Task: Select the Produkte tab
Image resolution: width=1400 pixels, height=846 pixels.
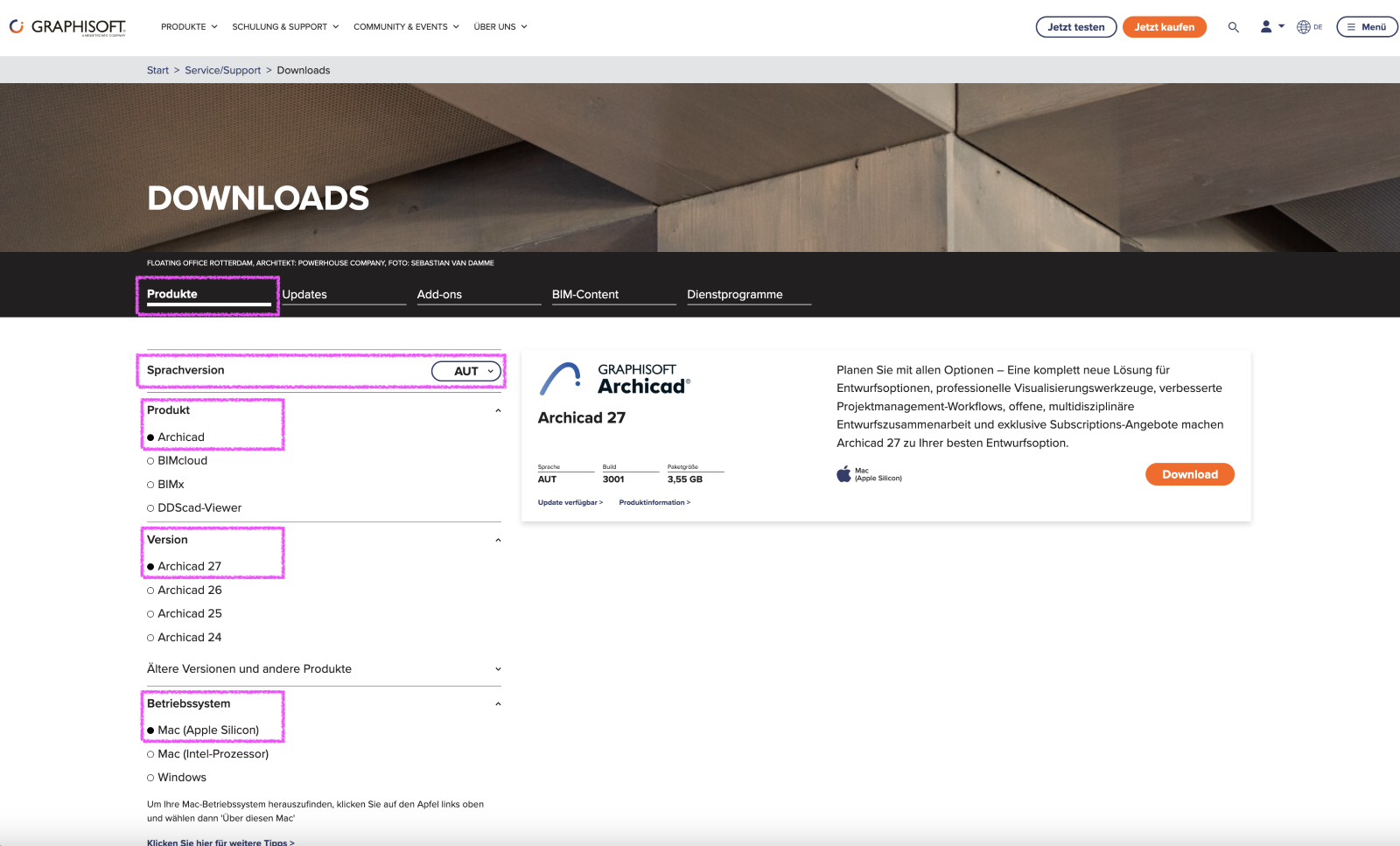Action: coord(209,295)
